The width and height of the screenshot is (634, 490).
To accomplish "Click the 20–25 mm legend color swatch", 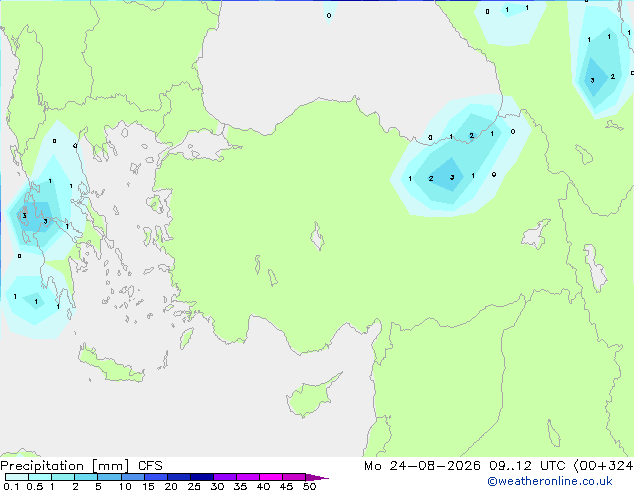I will pyautogui.click(x=179, y=477).
